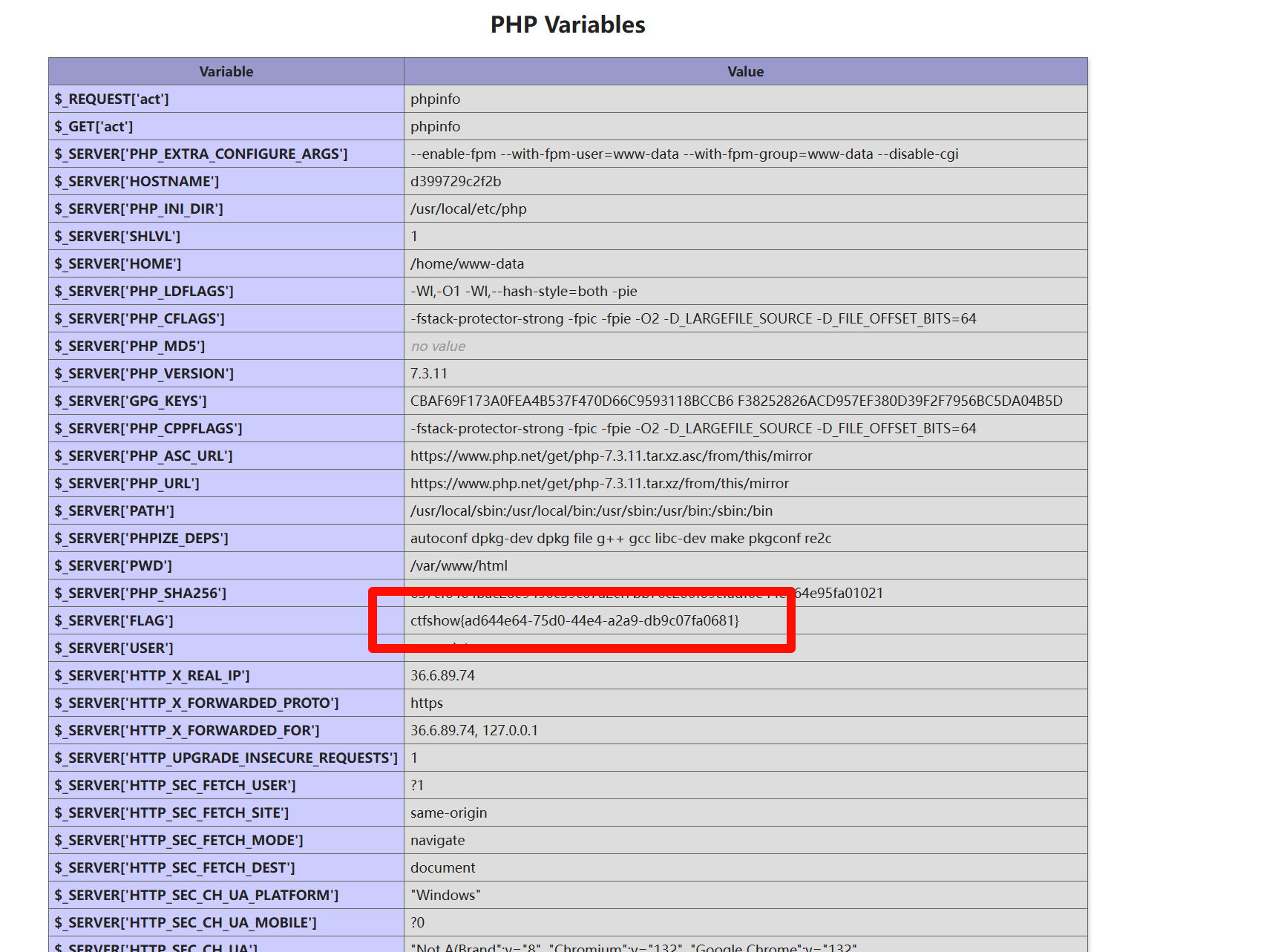Click the 'no value' PHP_MD5 cell

pos(438,347)
